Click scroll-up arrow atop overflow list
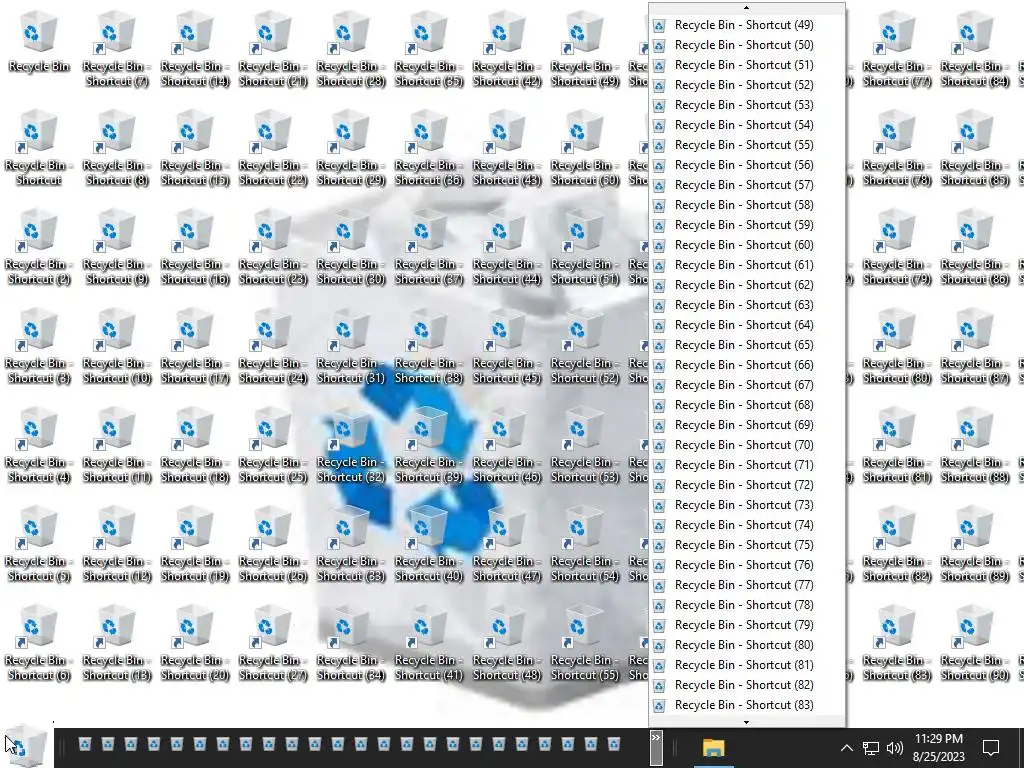The image size is (1024, 768). (746, 8)
